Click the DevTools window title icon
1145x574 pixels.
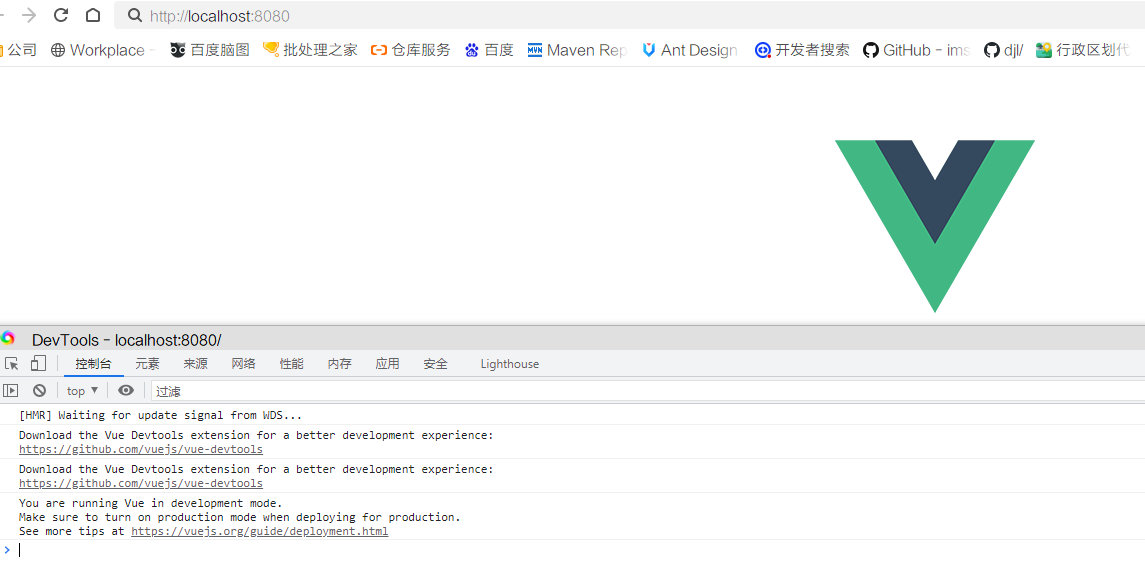tap(8, 338)
